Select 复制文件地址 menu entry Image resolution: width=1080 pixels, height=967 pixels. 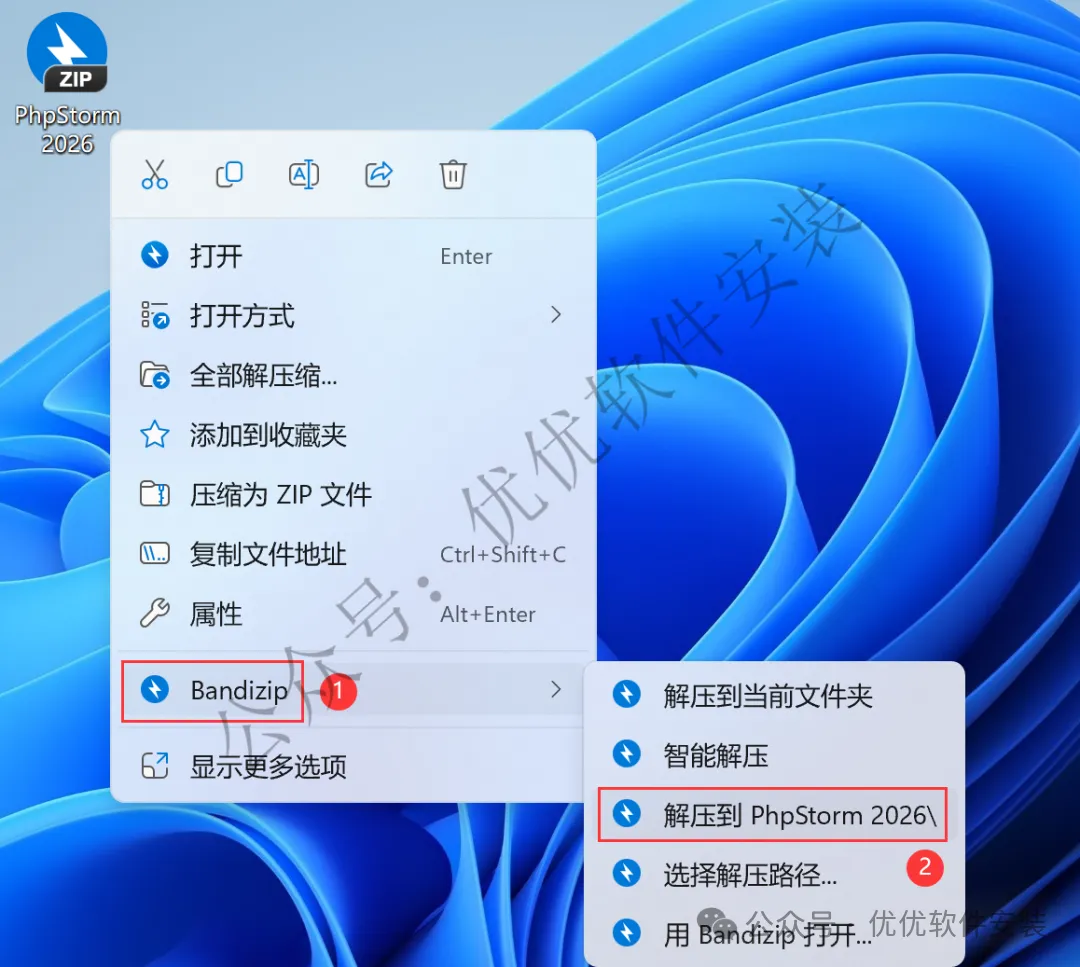click(x=353, y=554)
